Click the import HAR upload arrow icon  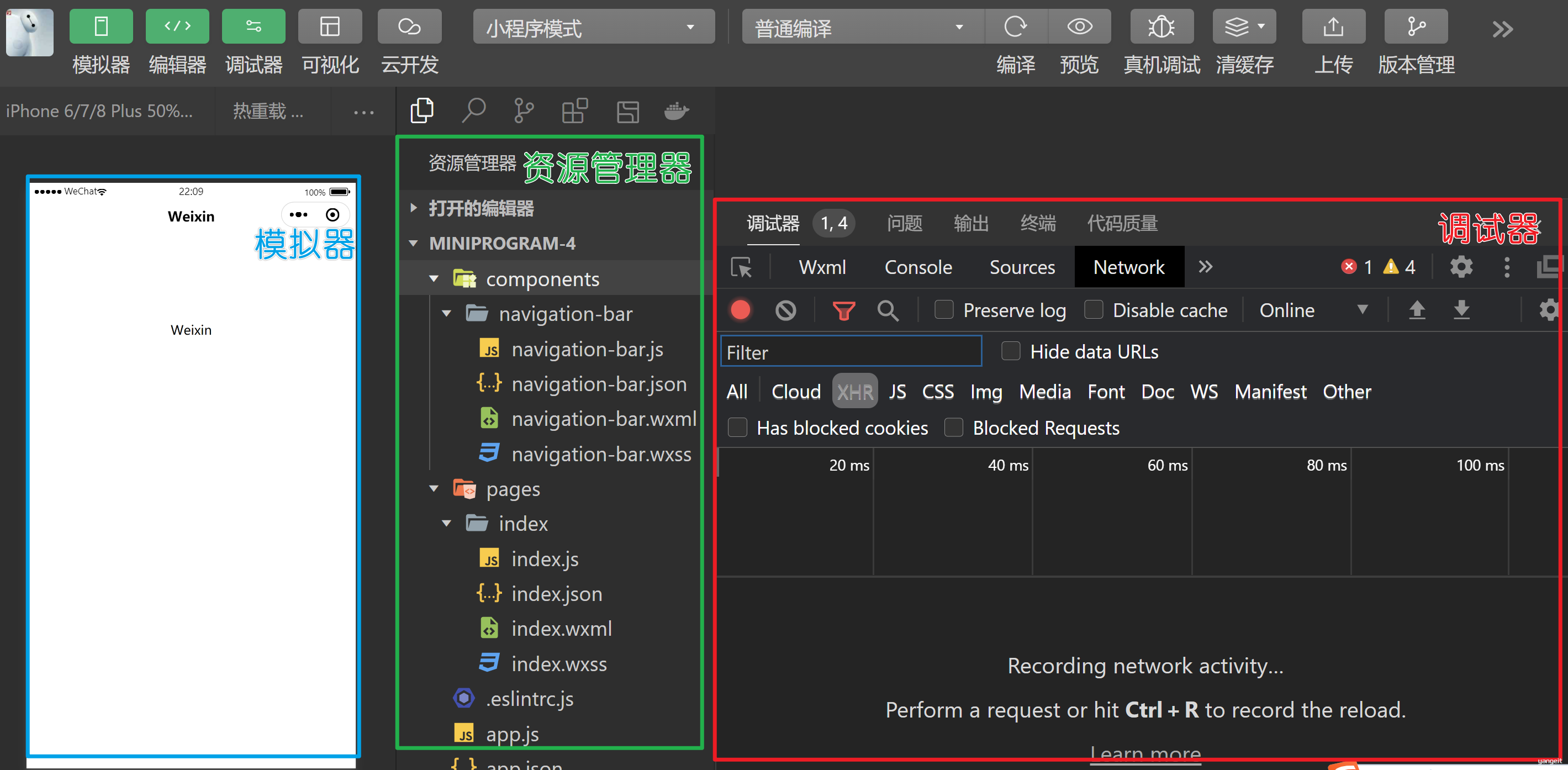(x=1417, y=310)
